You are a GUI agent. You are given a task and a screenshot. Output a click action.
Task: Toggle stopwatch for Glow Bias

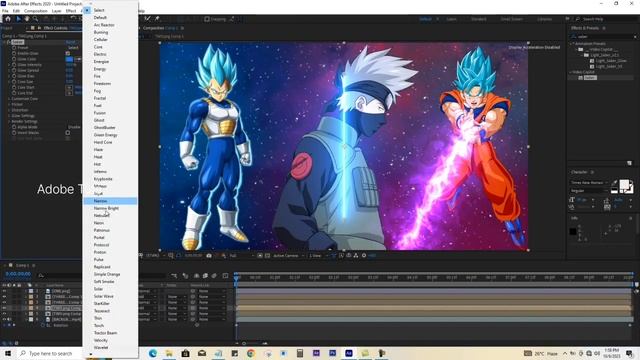14,76
